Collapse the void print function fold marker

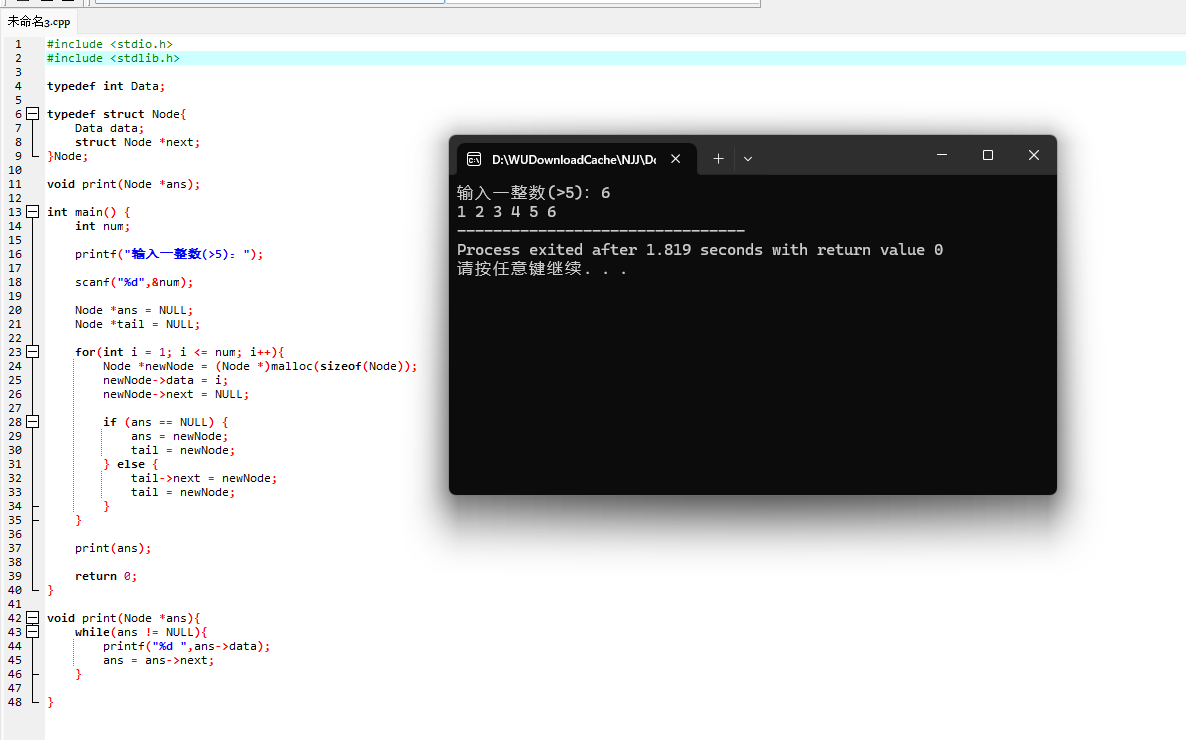coord(33,617)
